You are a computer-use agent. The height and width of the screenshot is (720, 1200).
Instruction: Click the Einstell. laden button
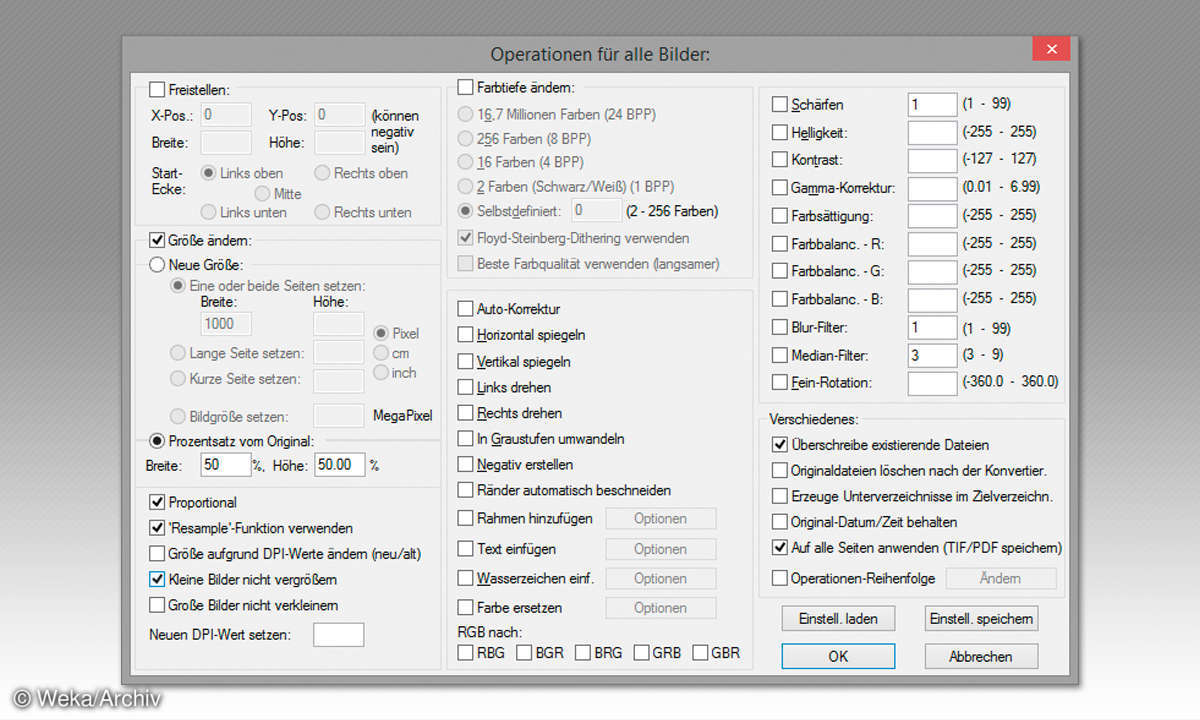click(838, 619)
